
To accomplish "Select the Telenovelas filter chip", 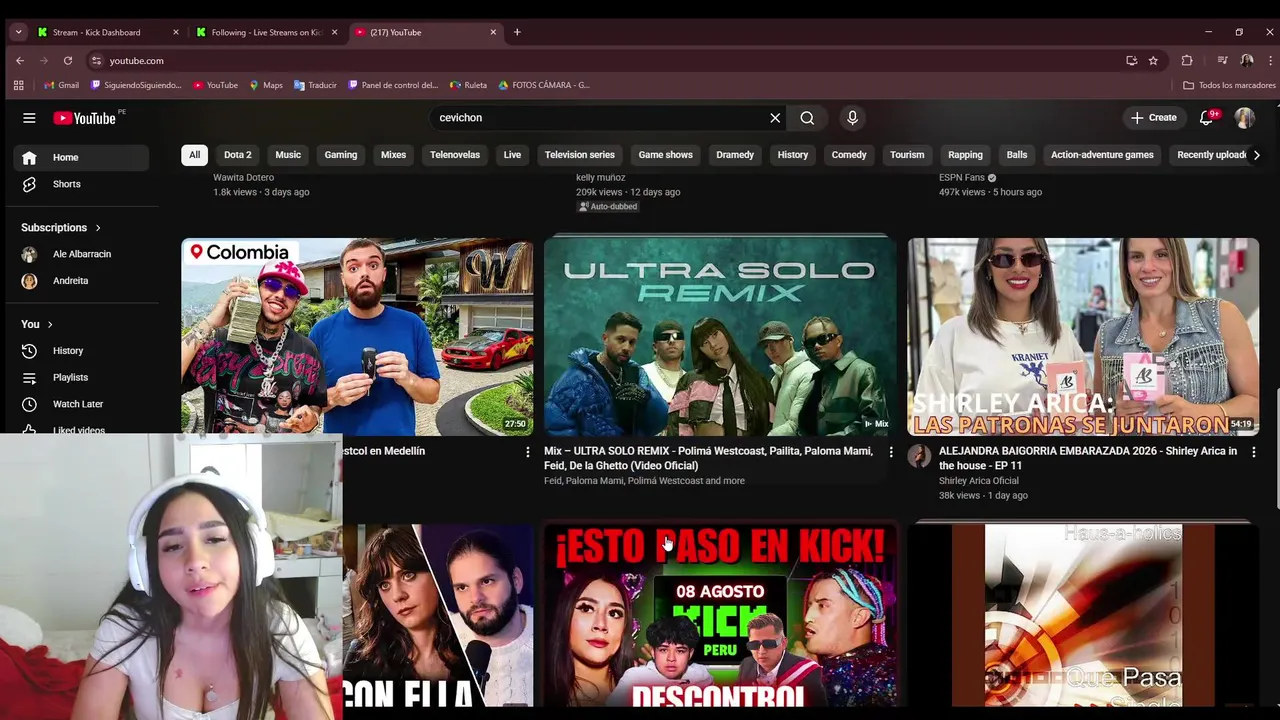I will (455, 155).
